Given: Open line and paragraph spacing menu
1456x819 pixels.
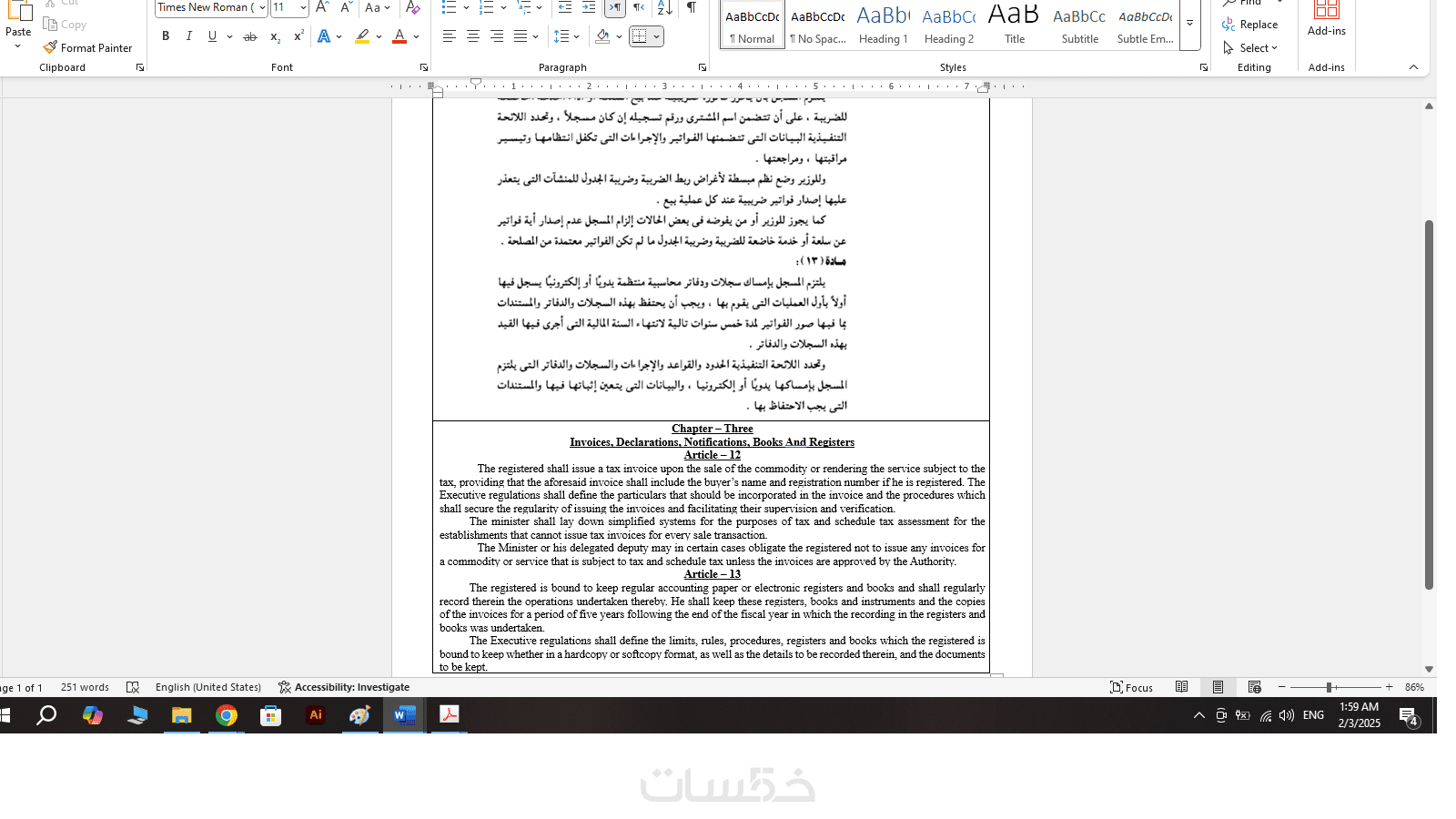Looking at the screenshot, I should pos(566,36).
